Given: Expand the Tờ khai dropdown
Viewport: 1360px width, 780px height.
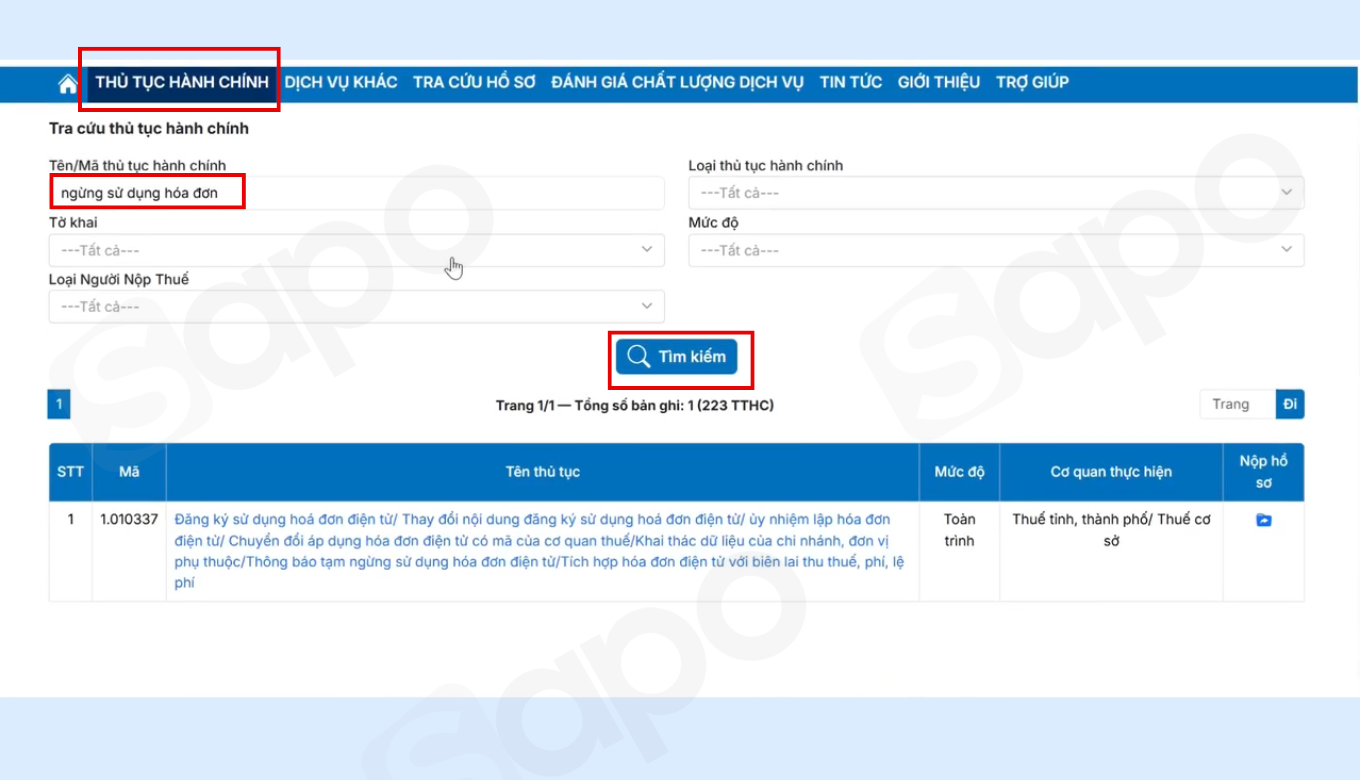Looking at the screenshot, I should pos(356,250).
